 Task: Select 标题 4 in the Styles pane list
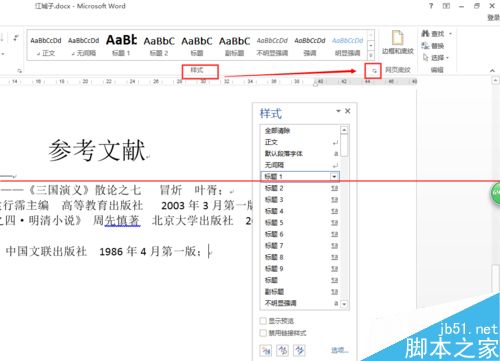[300, 211]
